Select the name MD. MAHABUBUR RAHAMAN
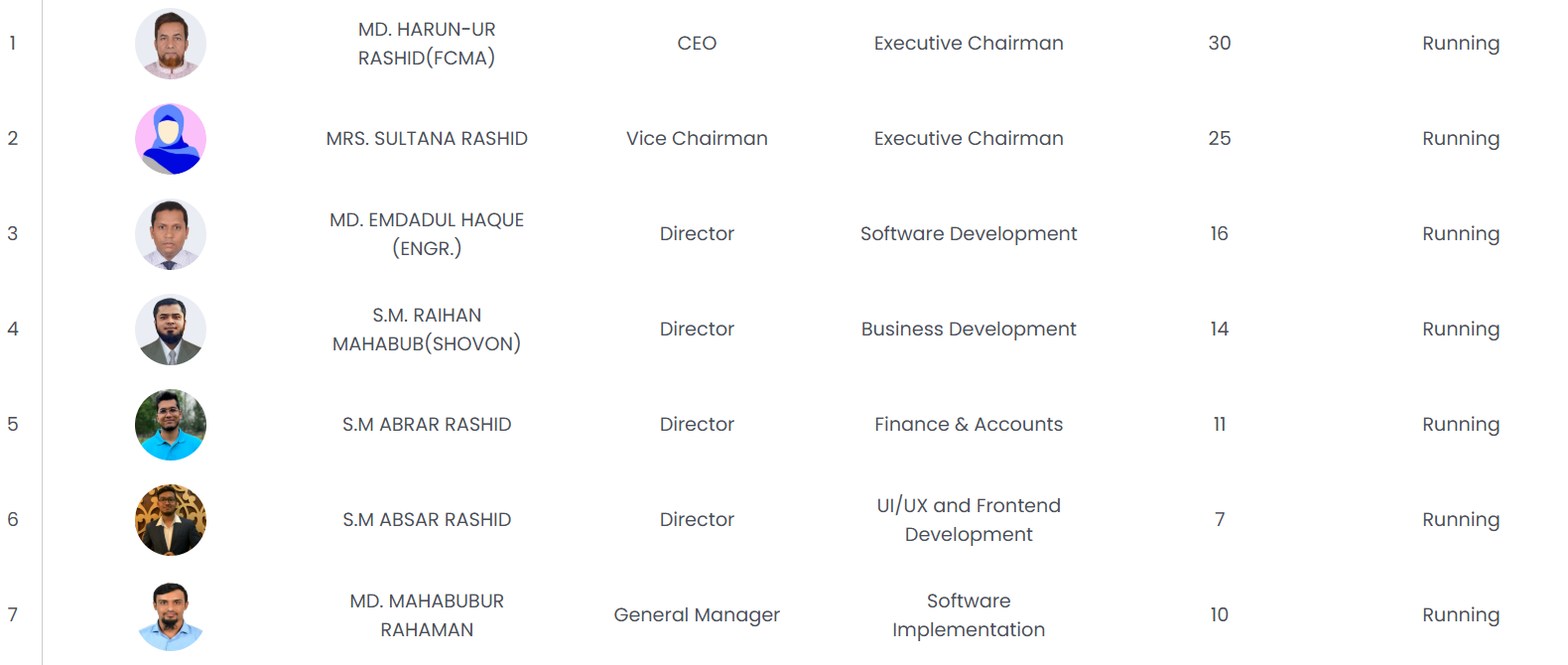The height and width of the screenshot is (665, 1568). (x=427, y=615)
